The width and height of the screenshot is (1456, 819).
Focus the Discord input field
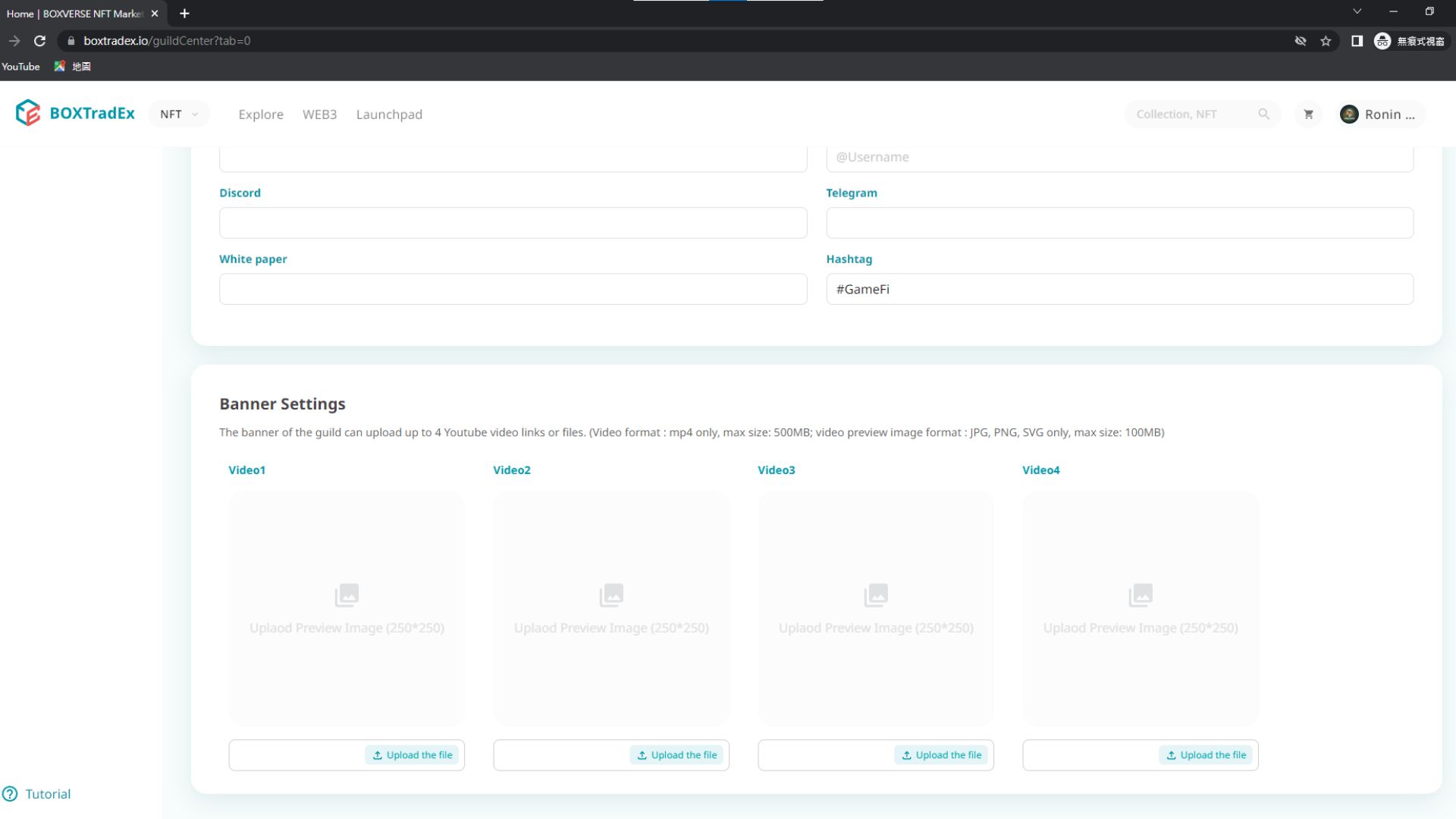[x=513, y=223]
